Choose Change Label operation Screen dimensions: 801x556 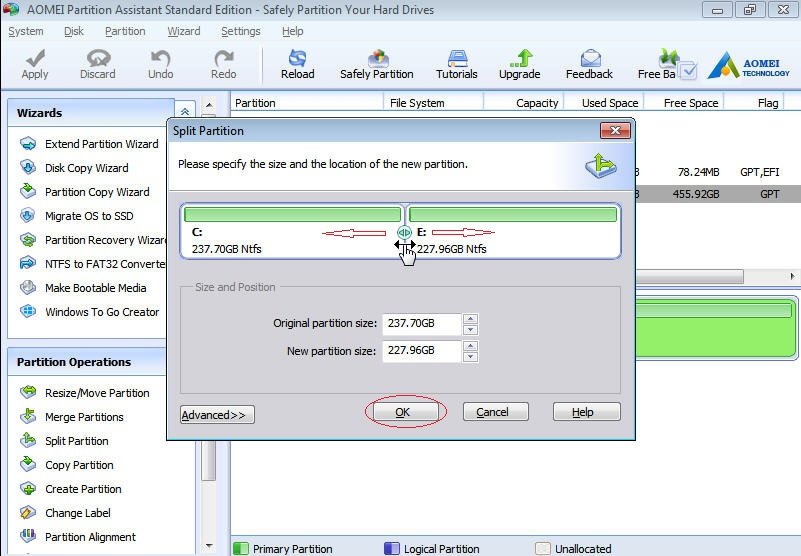point(65,513)
